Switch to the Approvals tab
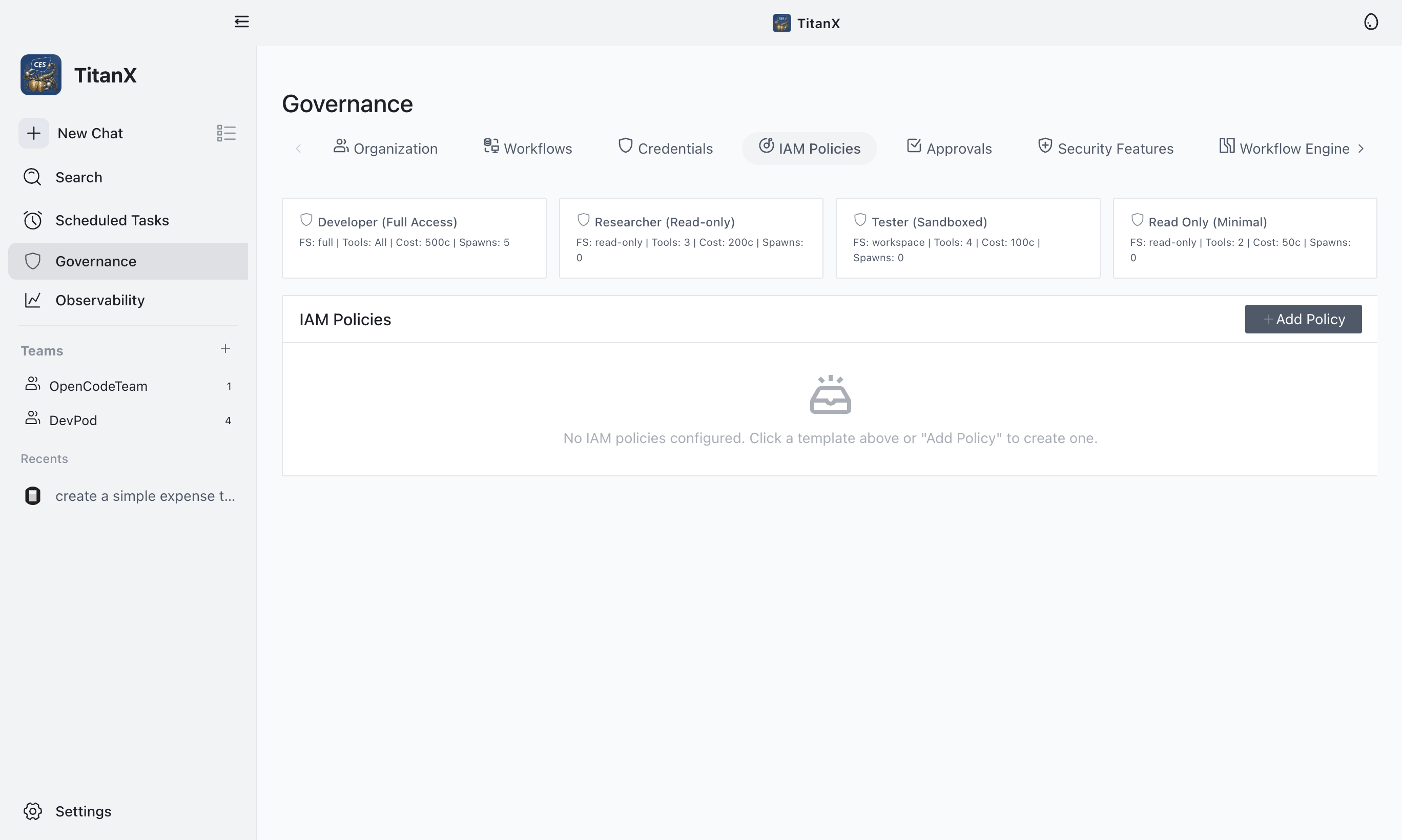 [949, 148]
